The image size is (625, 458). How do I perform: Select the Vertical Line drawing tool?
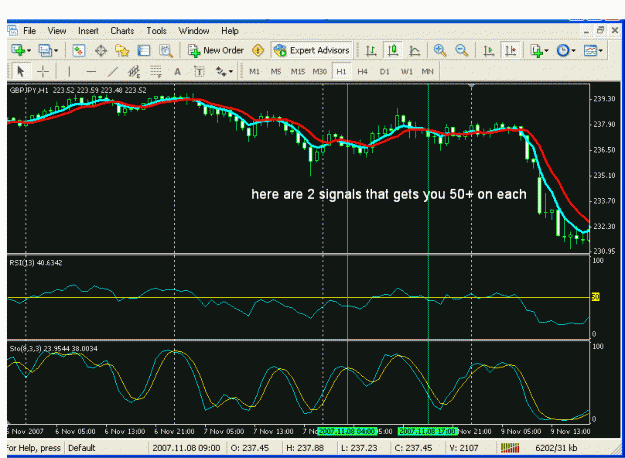pyautogui.click(x=69, y=71)
